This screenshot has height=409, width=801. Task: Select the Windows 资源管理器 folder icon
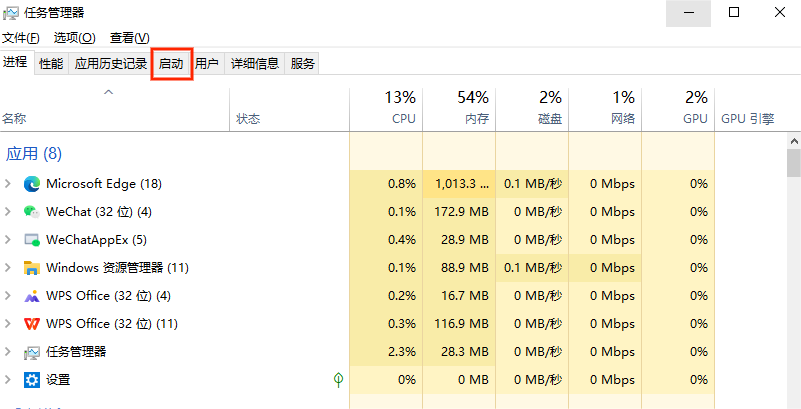(32, 268)
